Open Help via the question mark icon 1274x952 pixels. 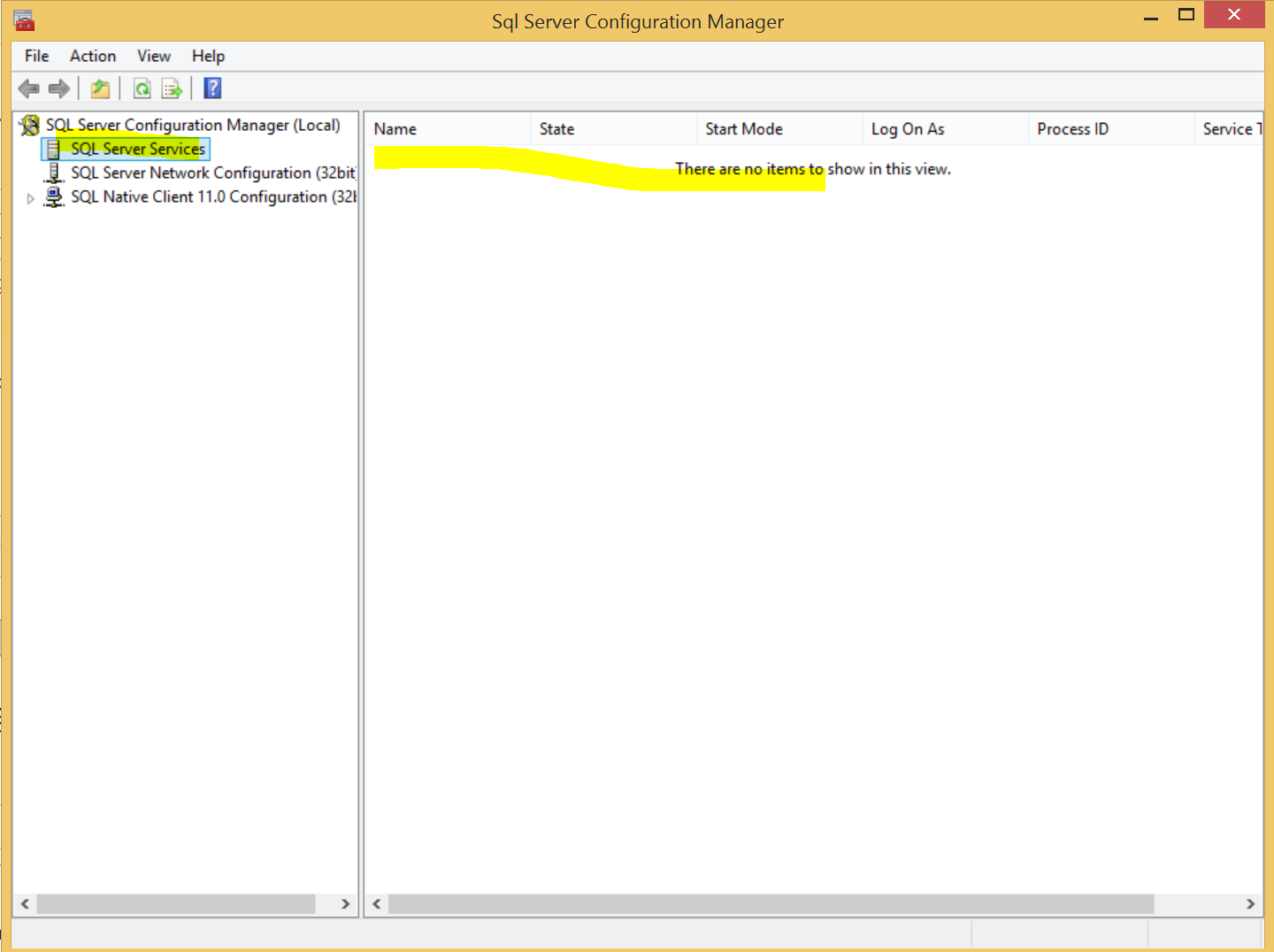point(212,88)
